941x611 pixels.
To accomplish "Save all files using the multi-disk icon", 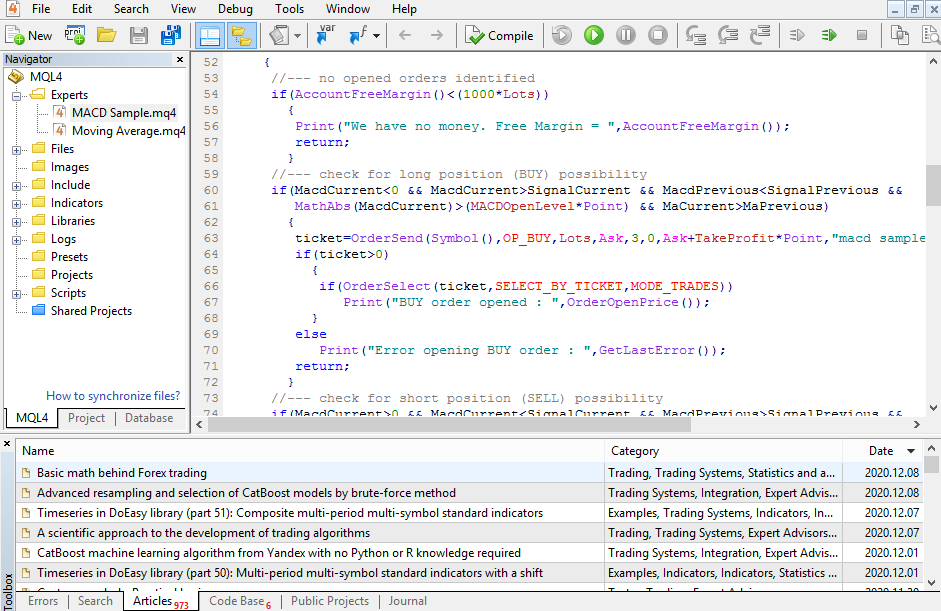I will pyautogui.click(x=171, y=35).
